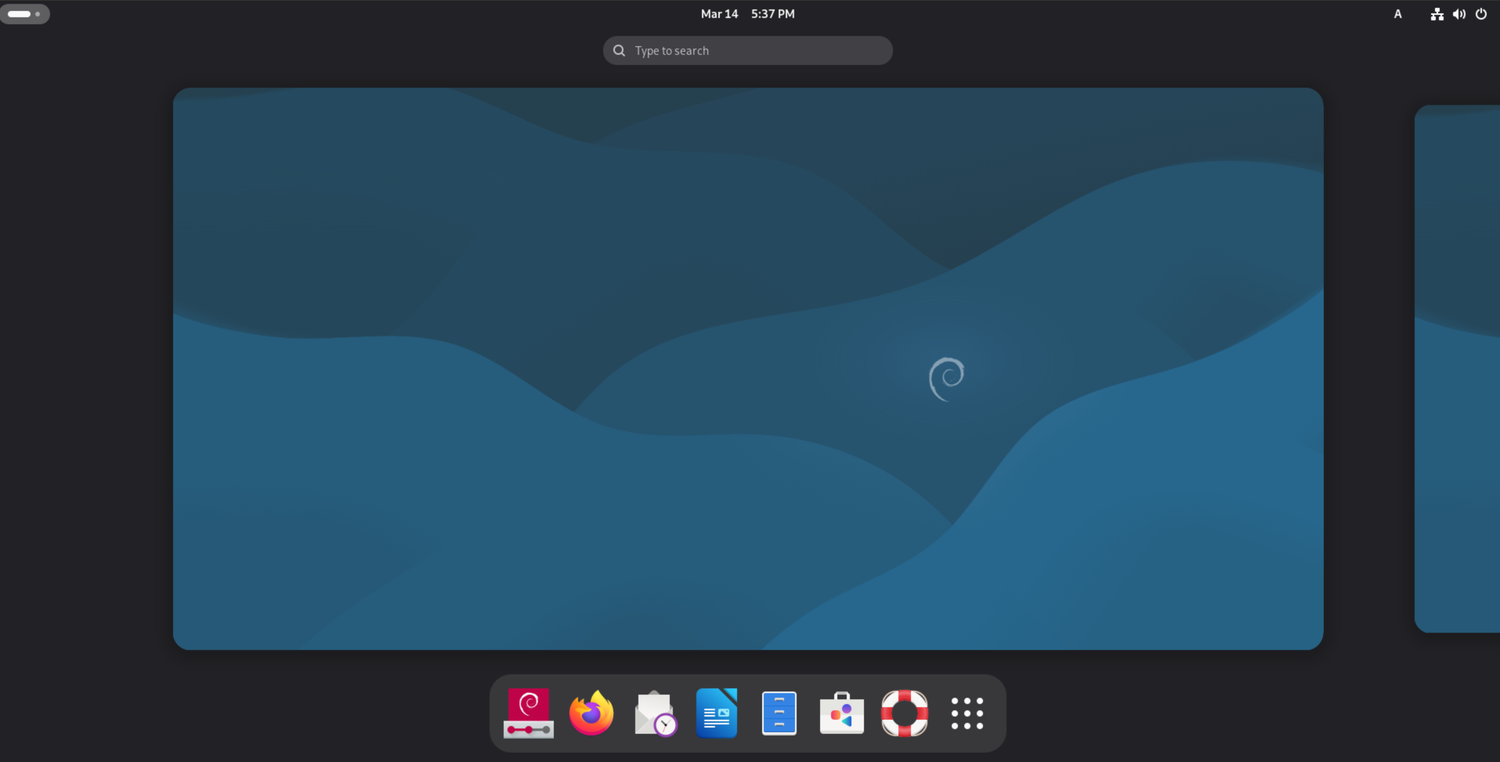Launch the Software store
Viewport: 1500px width, 762px height.
[841, 713]
